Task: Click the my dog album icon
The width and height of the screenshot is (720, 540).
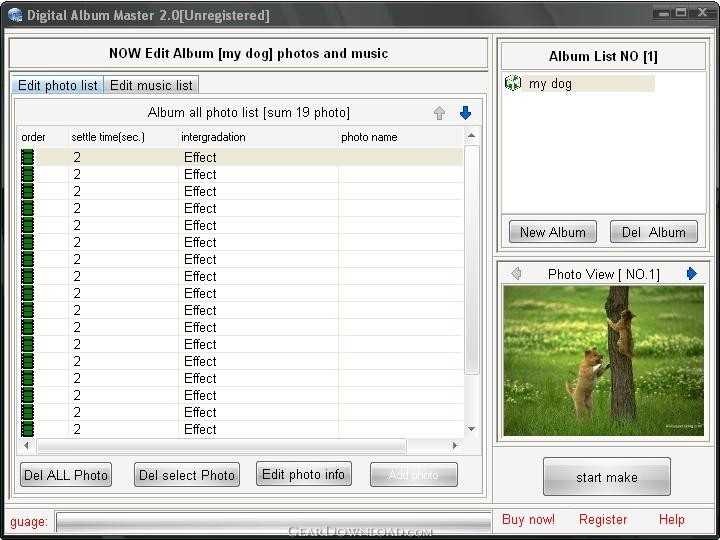Action: (x=512, y=83)
